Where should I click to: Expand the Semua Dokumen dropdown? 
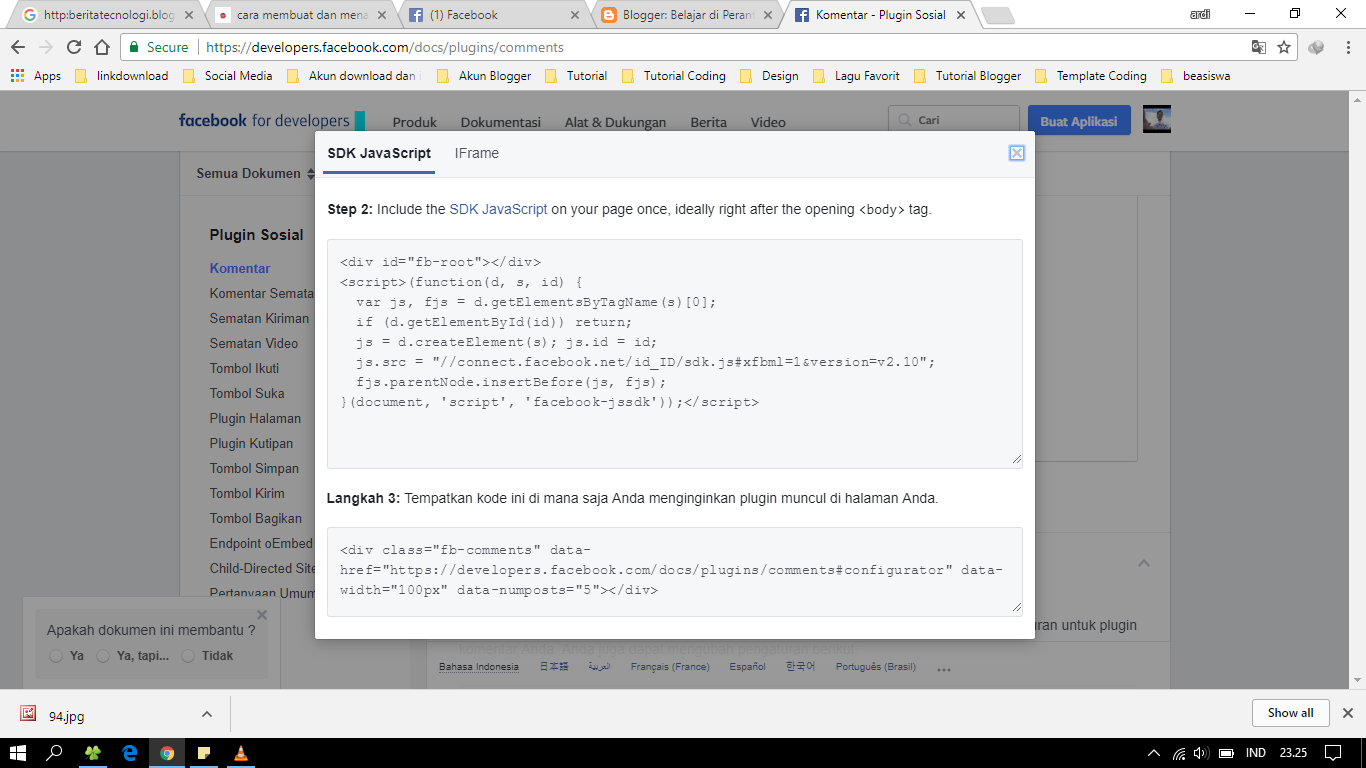click(x=255, y=173)
